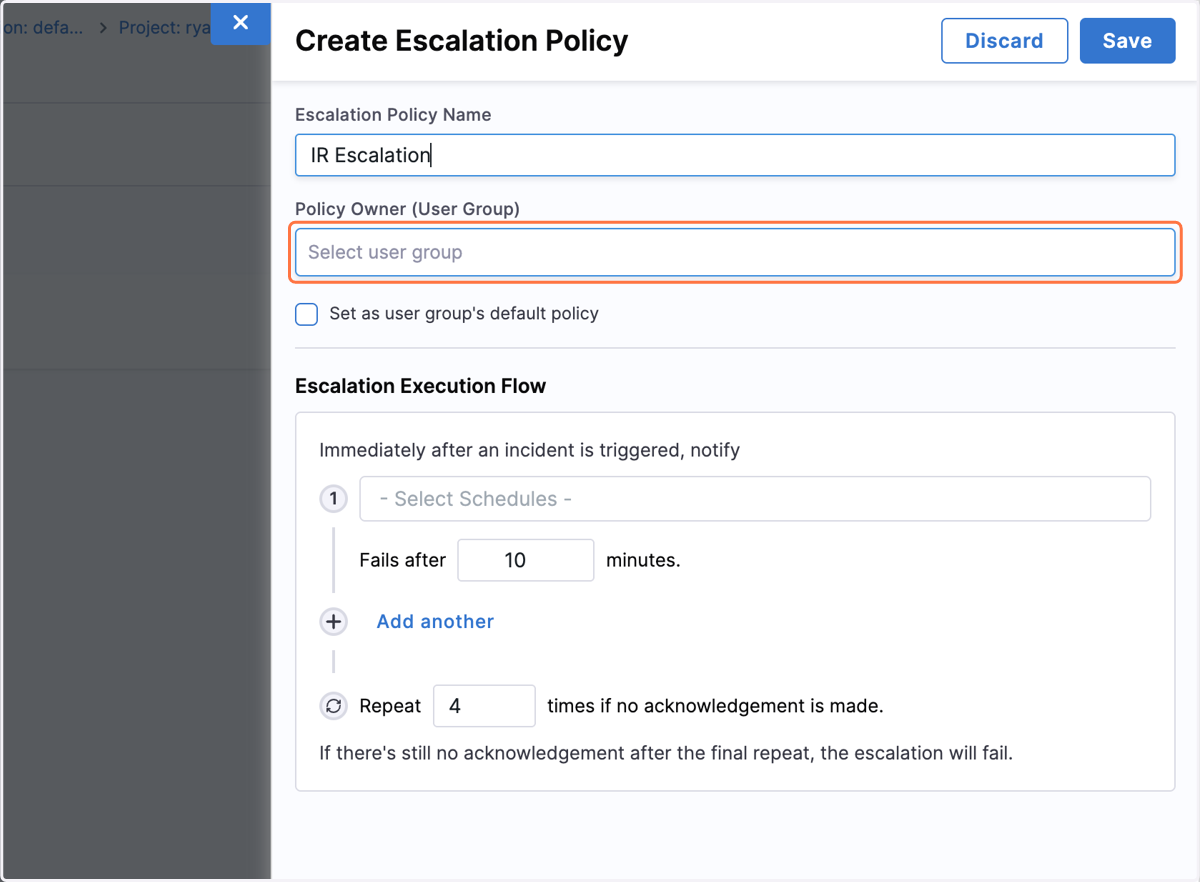The height and width of the screenshot is (882, 1200).
Task: Click the Create Escalation Policy title
Action: click(462, 41)
